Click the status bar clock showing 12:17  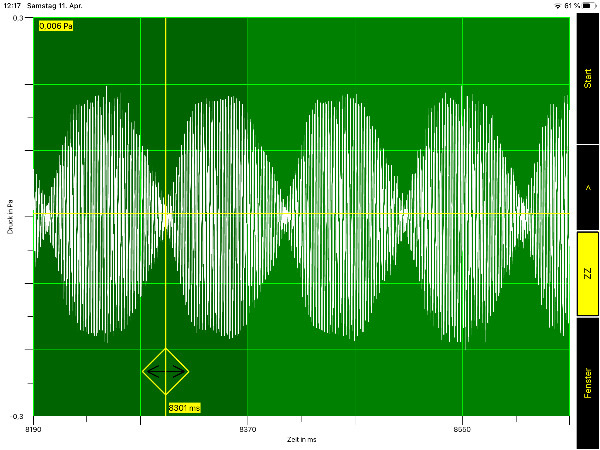[x=11, y=6]
